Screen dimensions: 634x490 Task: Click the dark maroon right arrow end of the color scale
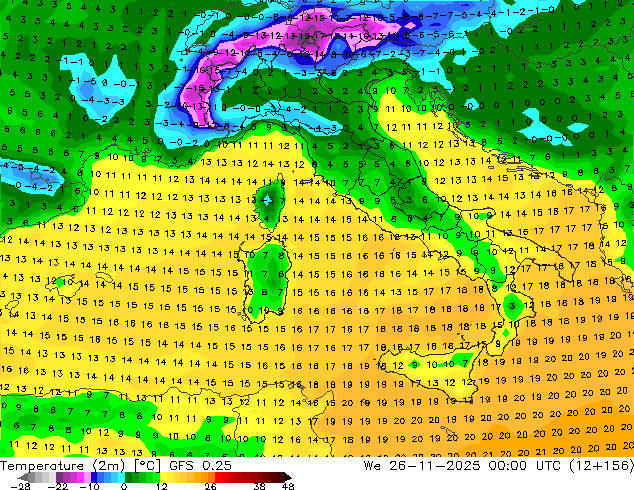pos(287,477)
